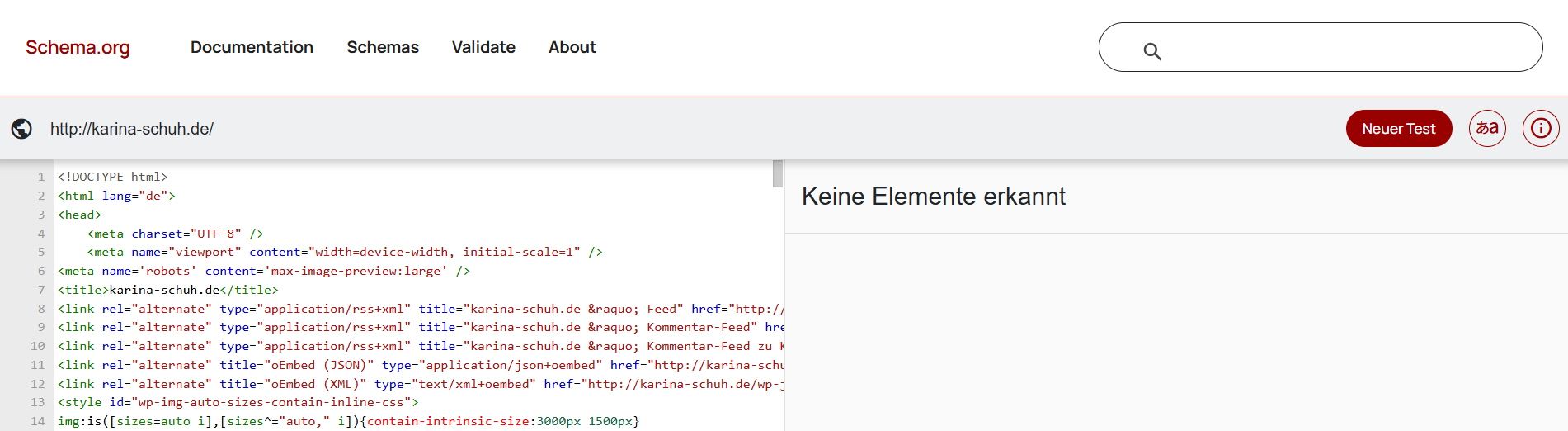Click the html lang="de" line
Viewport: 1568px width, 431px height.
tap(116, 196)
